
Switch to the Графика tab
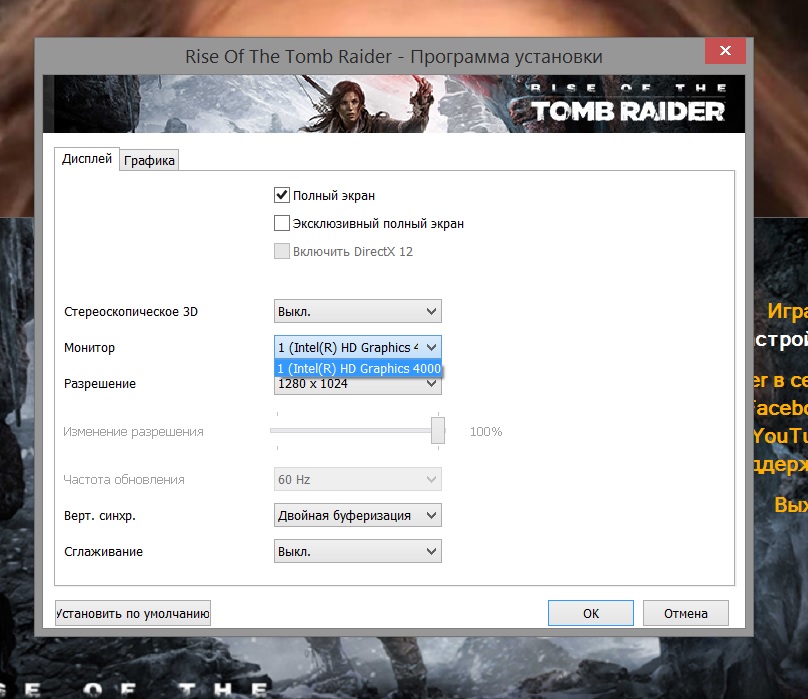click(x=149, y=160)
